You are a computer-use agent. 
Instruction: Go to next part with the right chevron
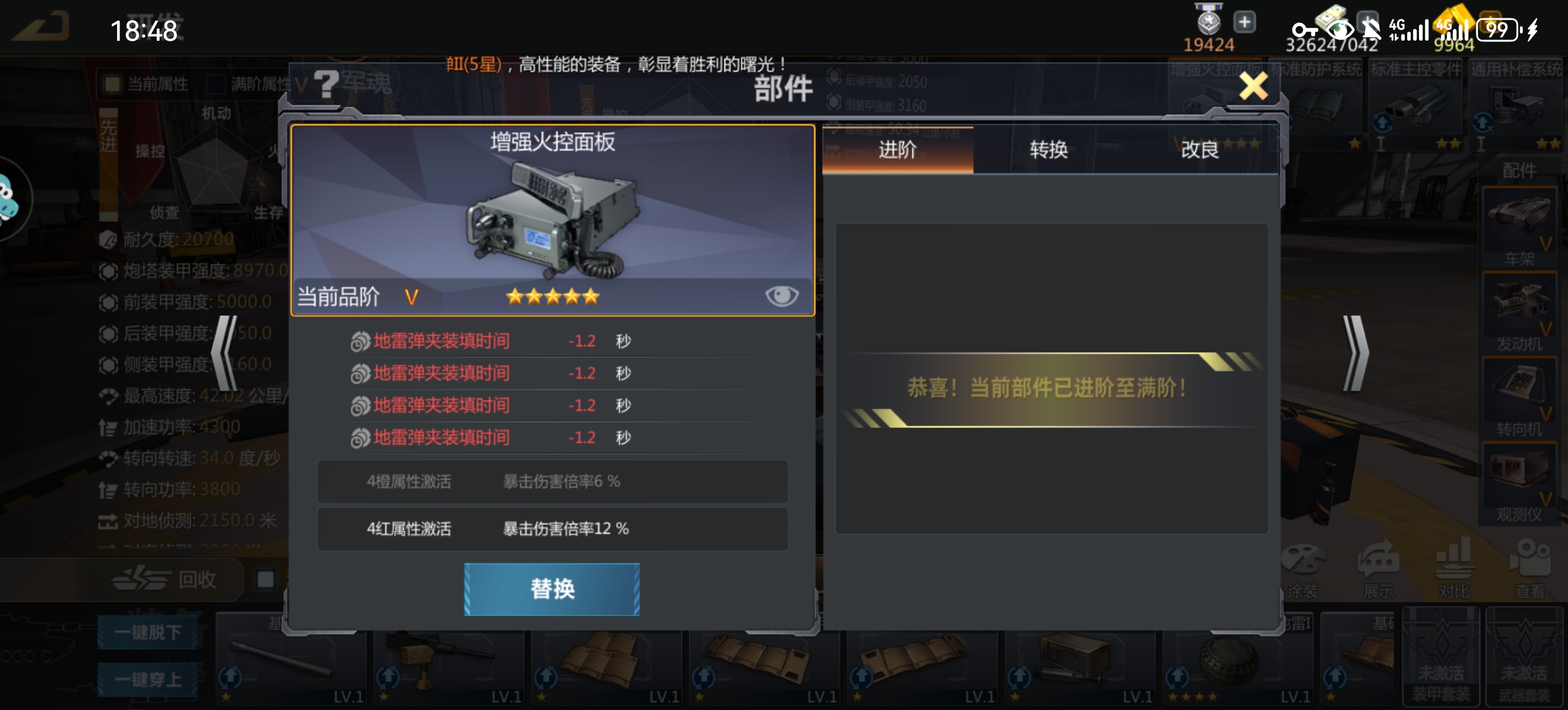tap(1356, 353)
